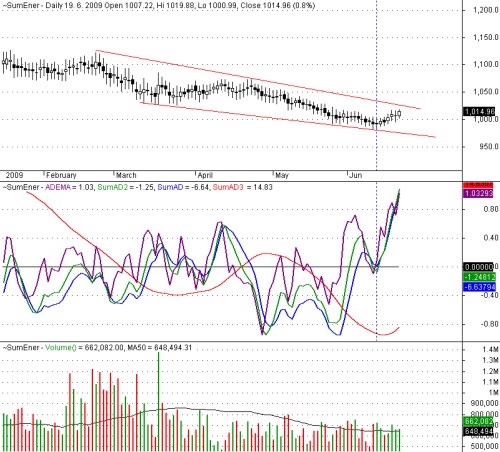Screen dimensions: 500x452
Task: Click the April label on the time axis
Action: click(x=205, y=175)
